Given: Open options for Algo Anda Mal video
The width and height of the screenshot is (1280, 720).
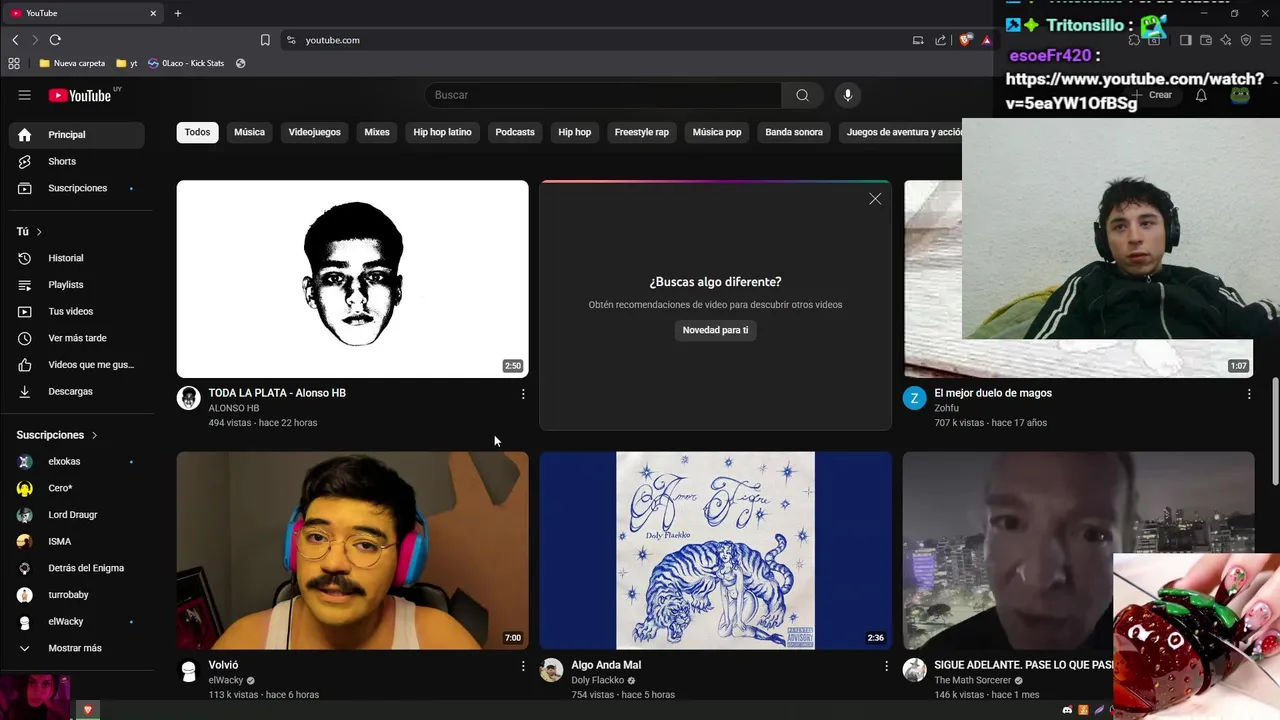Looking at the screenshot, I should click(x=885, y=666).
